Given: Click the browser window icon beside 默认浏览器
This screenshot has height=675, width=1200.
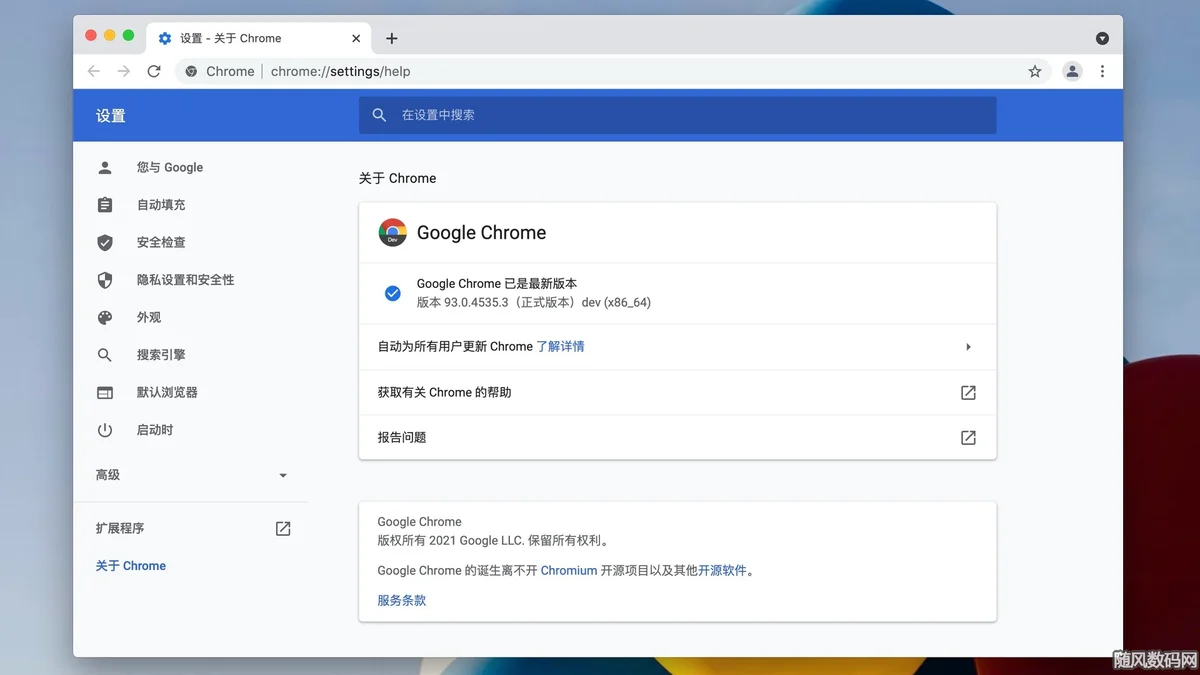Looking at the screenshot, I should (105, 392).
